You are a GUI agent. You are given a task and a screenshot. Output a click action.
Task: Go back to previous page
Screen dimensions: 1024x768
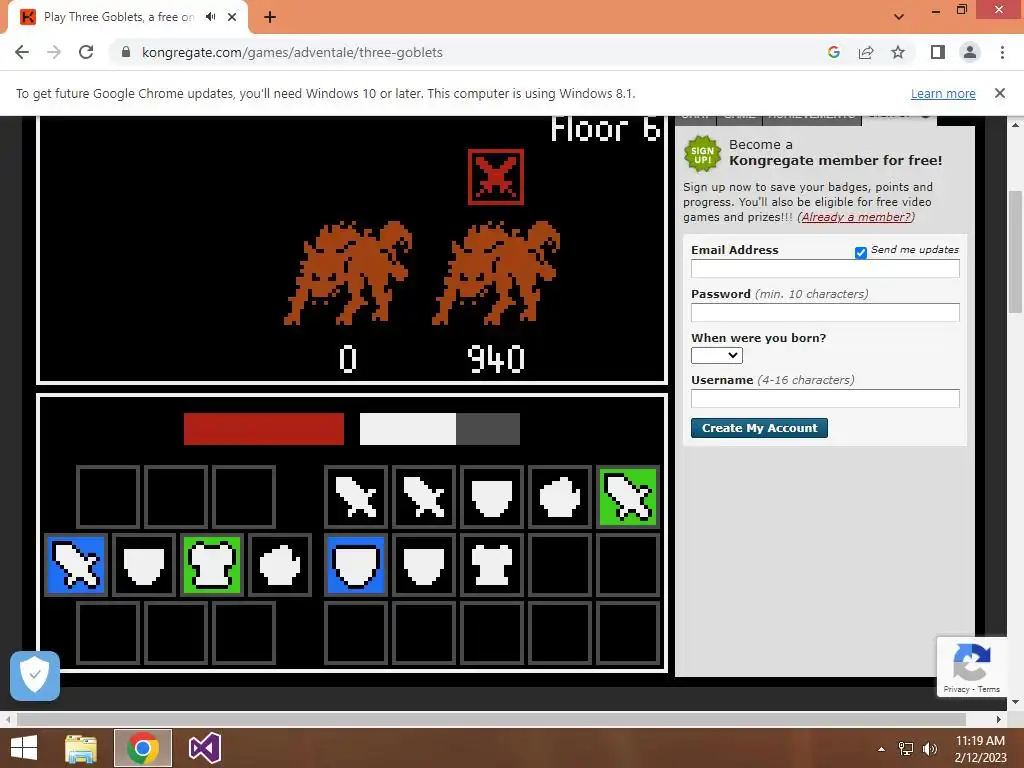(22, 52)
